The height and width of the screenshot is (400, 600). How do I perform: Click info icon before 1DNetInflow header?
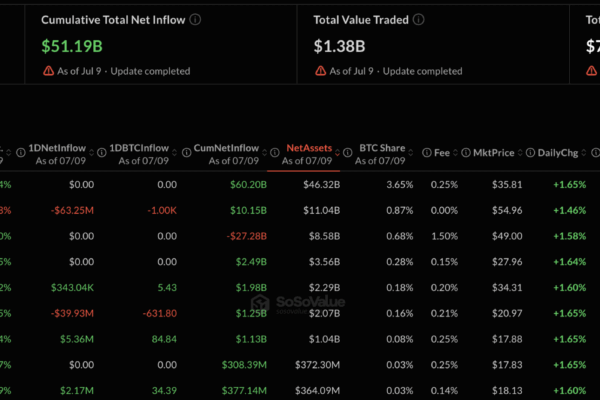[21, 153]
